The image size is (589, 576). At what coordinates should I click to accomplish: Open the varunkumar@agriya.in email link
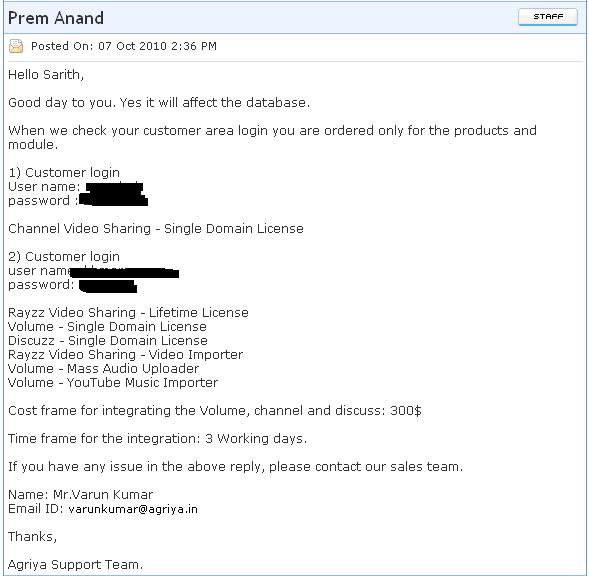(x=133, y=509)
